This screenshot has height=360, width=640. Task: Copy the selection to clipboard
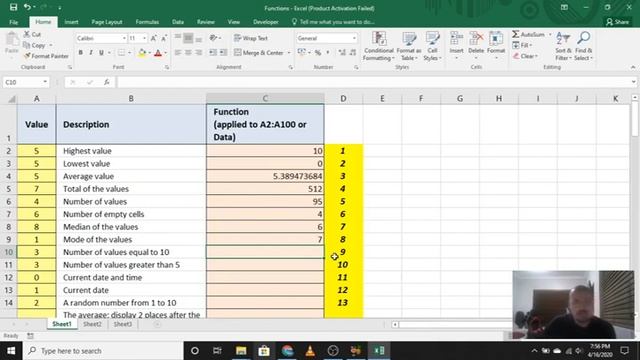coord(35,45)
